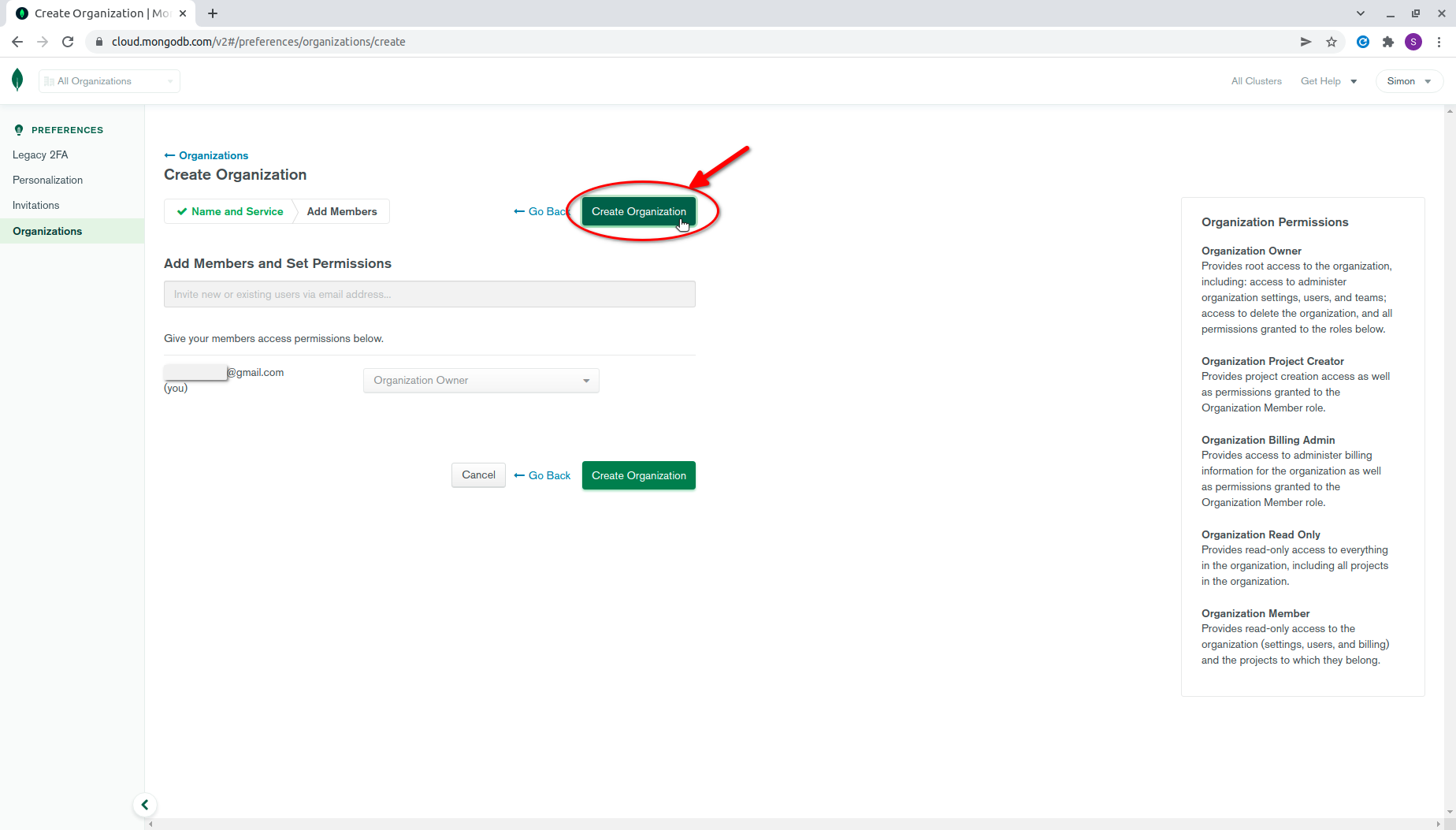The width and height of the screenshot is (1456, 830).
Task: Select the Add Members step
Action: 342,211
